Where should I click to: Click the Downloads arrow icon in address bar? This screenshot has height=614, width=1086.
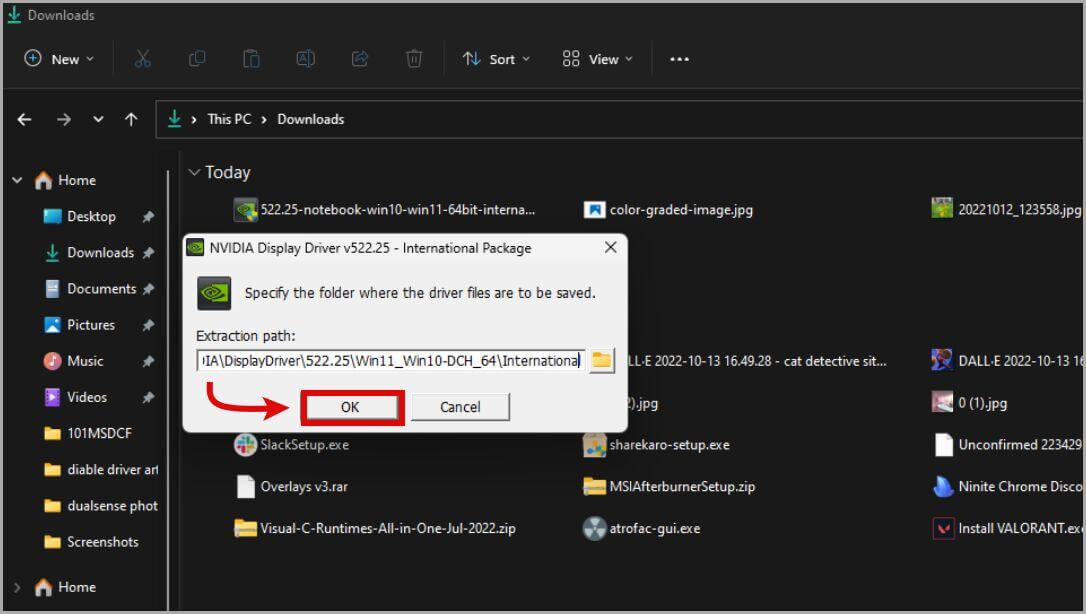(x=175, y=119)
